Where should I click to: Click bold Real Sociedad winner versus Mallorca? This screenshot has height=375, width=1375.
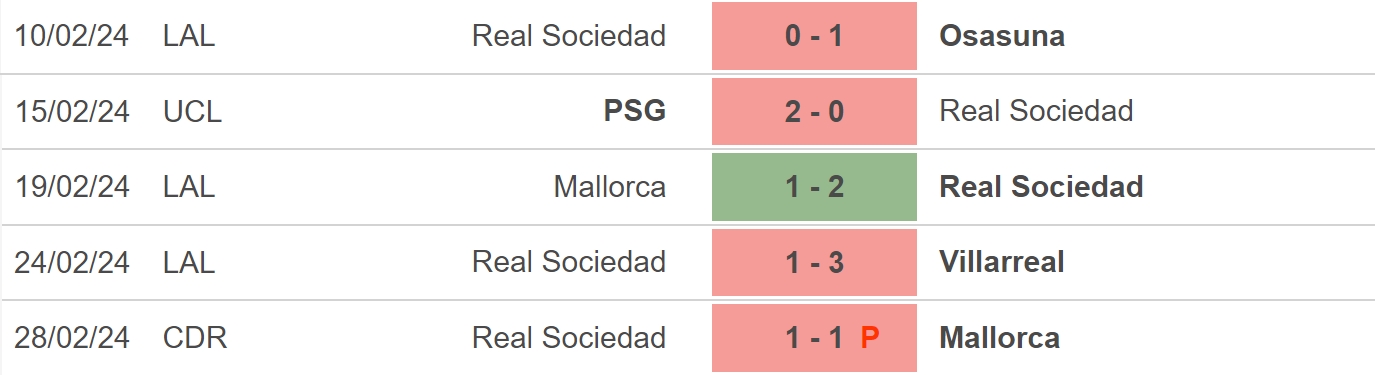coord(1041,187)
